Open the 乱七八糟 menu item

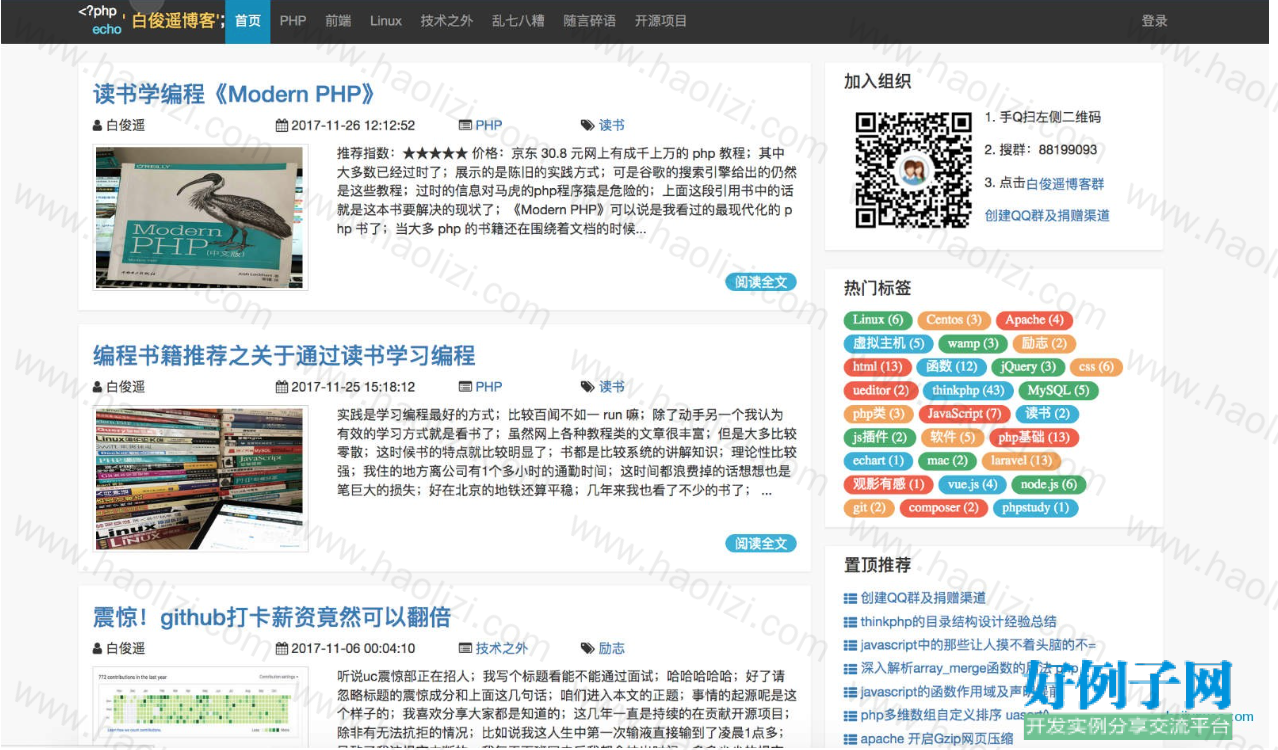[x=518, y=21]
